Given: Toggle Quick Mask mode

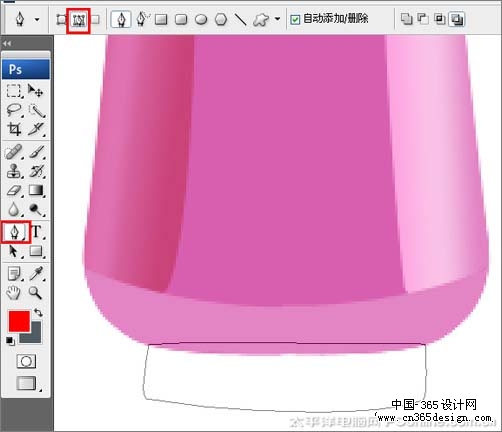Looking at the screenshot, I should [26, 361].
